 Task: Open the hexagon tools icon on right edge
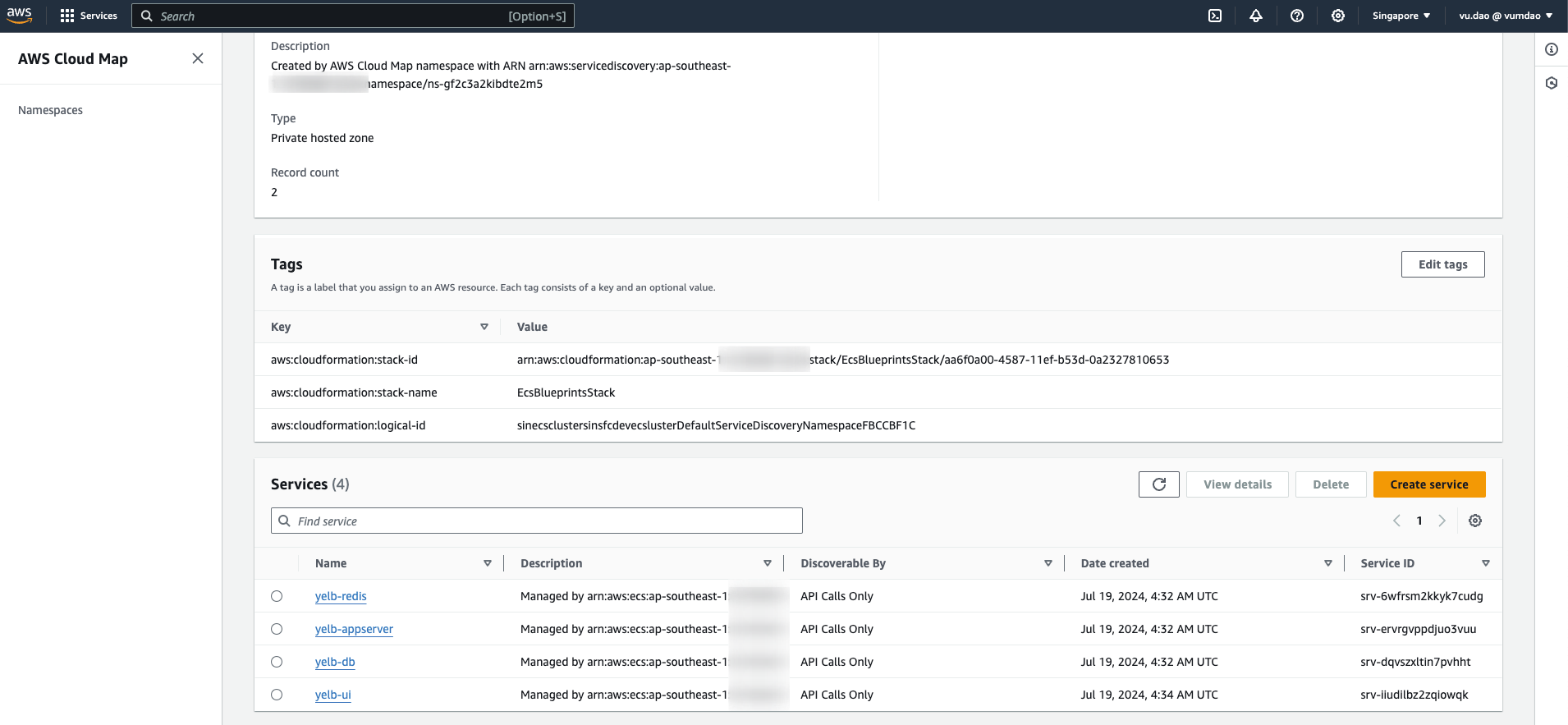pos(1552,83)
